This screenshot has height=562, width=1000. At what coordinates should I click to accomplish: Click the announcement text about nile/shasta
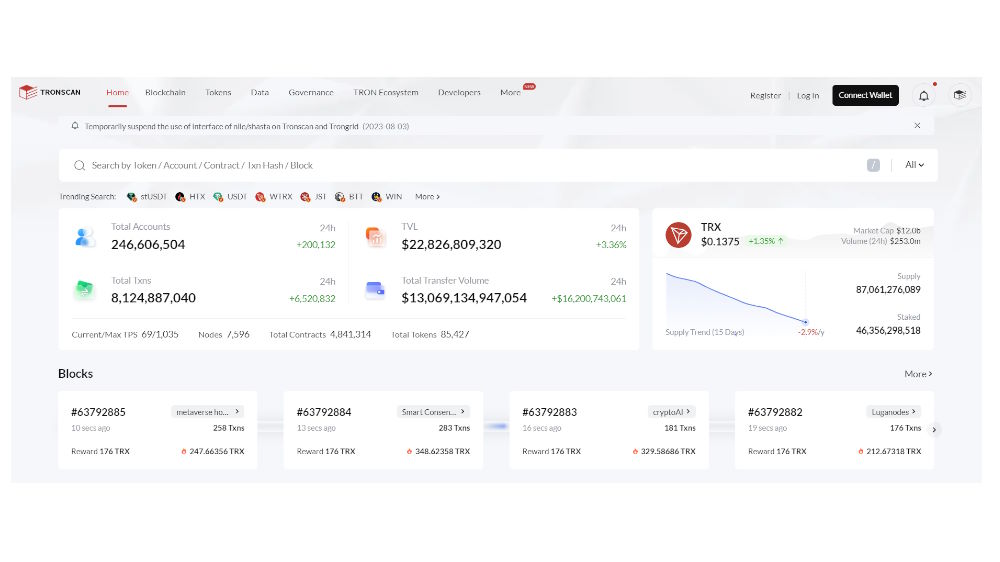(247, 127)
